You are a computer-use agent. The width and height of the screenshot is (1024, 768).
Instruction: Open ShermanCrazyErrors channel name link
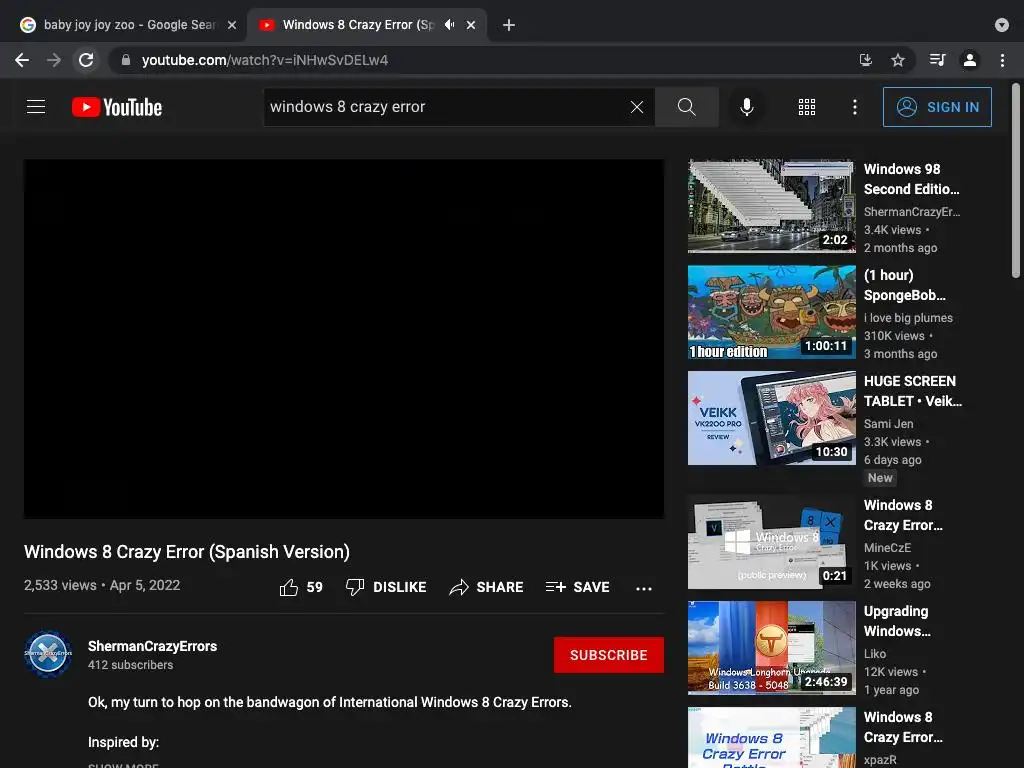coord(152,646)
